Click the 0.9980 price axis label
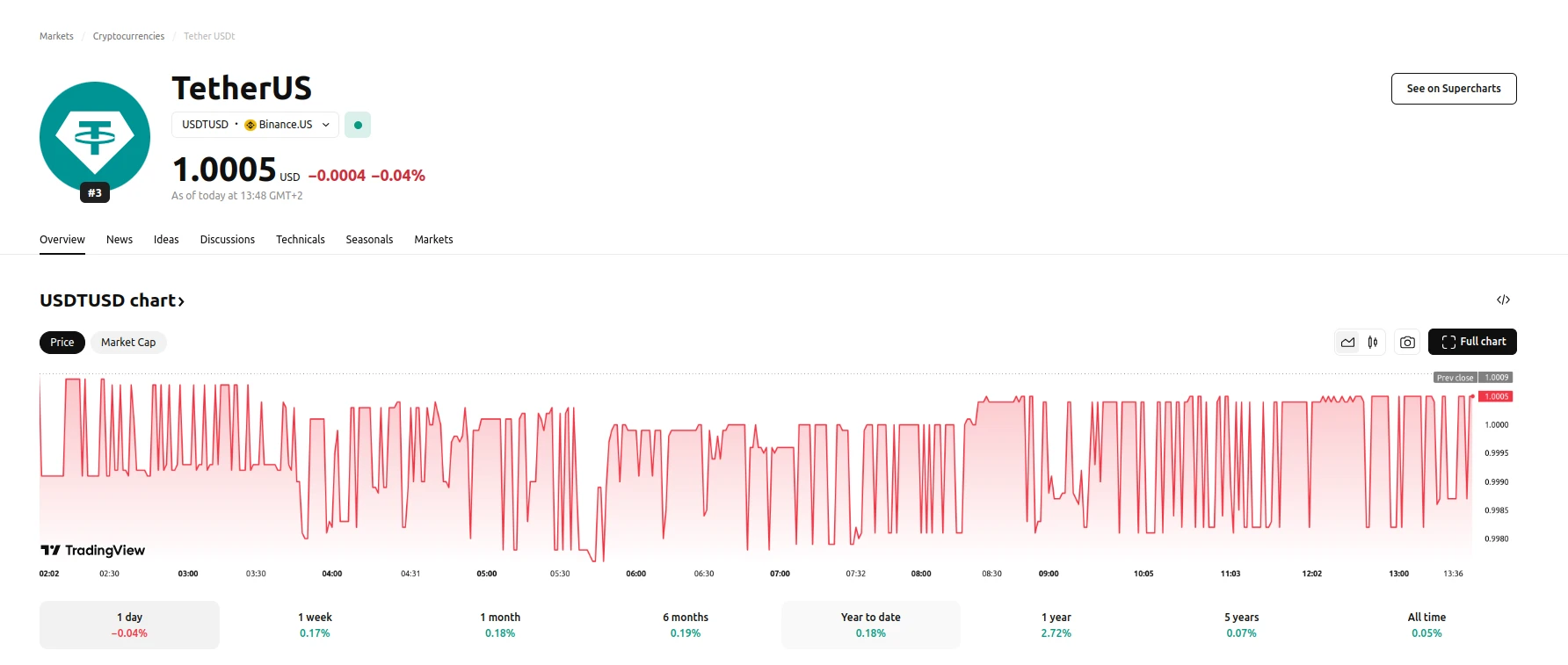The height and width of the screenshot is (665, 1568). [x=1497, y=539]
